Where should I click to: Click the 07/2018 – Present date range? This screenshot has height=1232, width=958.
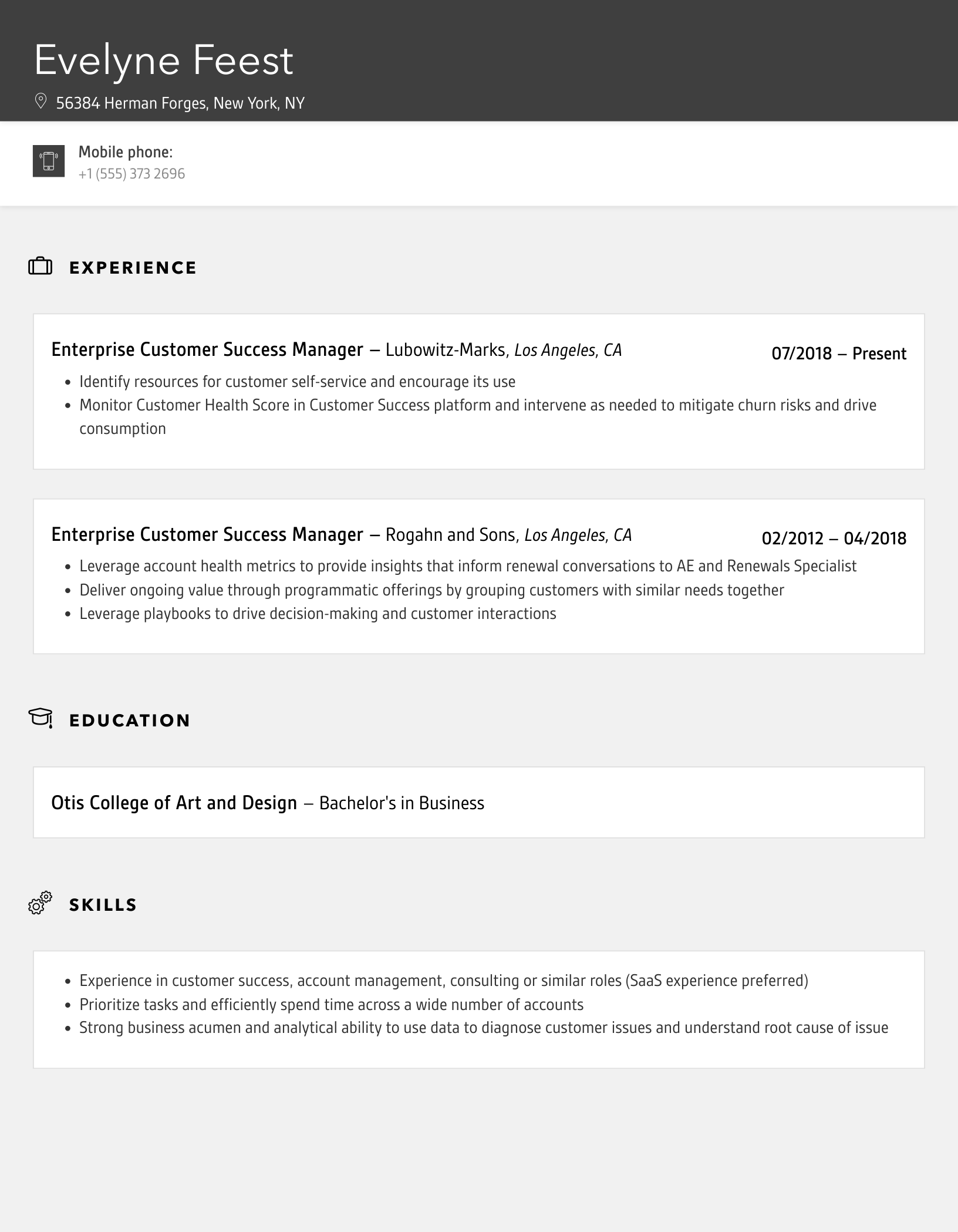coord(838,354)
